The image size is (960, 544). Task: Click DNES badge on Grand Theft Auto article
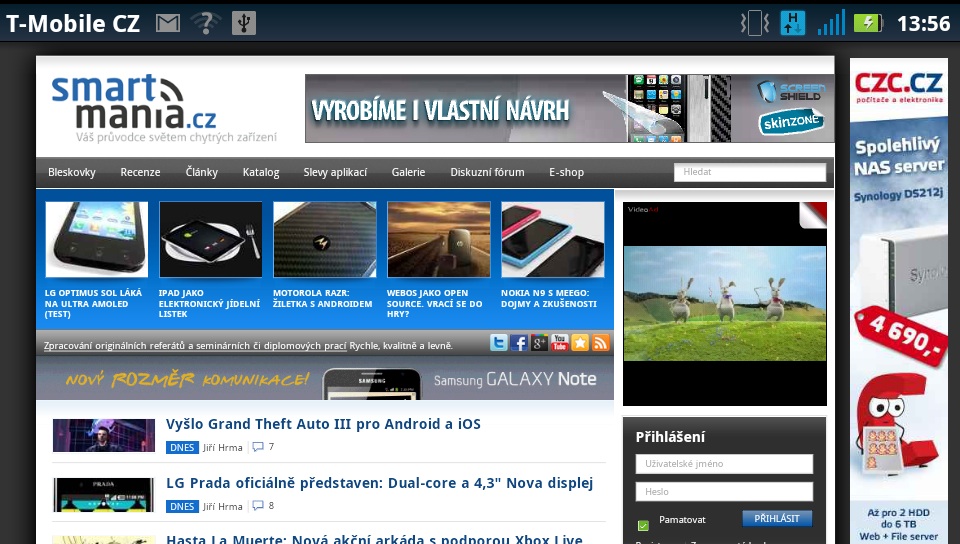tap(182, 447)
